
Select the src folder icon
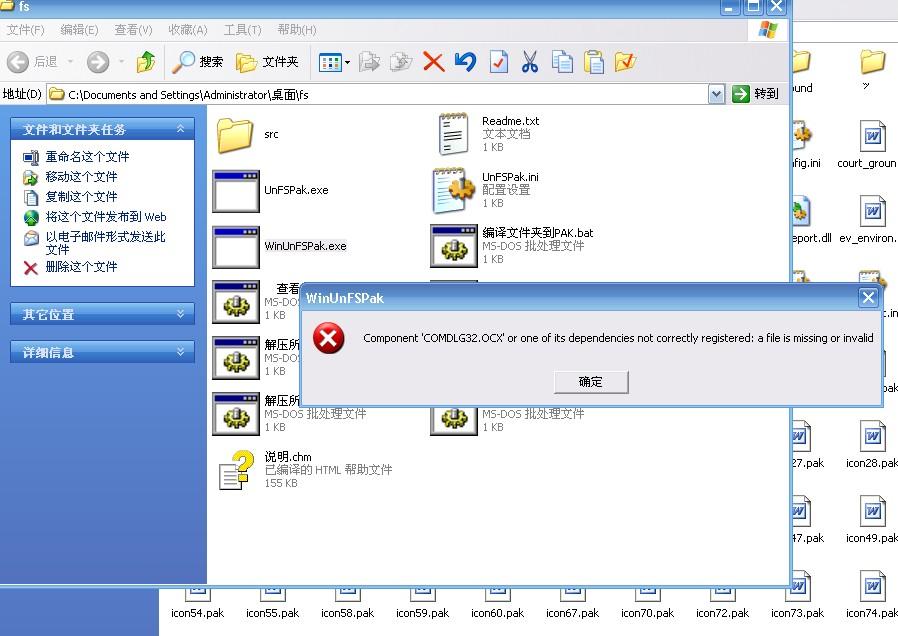(x=235, y=135)
